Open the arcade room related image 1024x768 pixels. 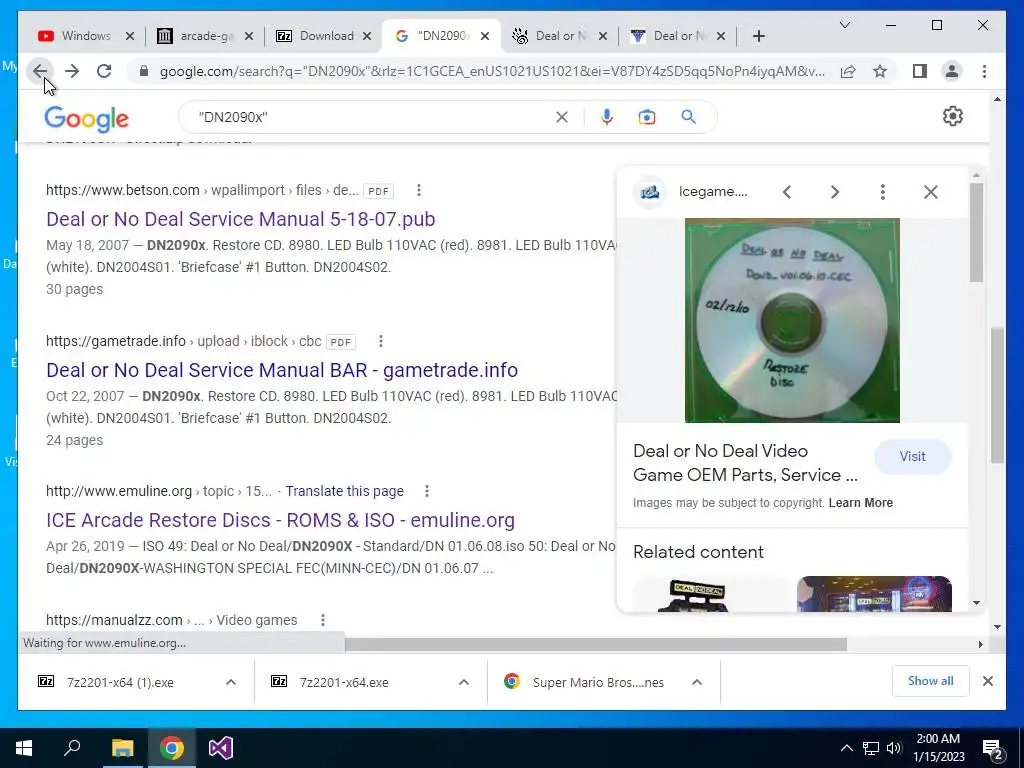(874, 594)
